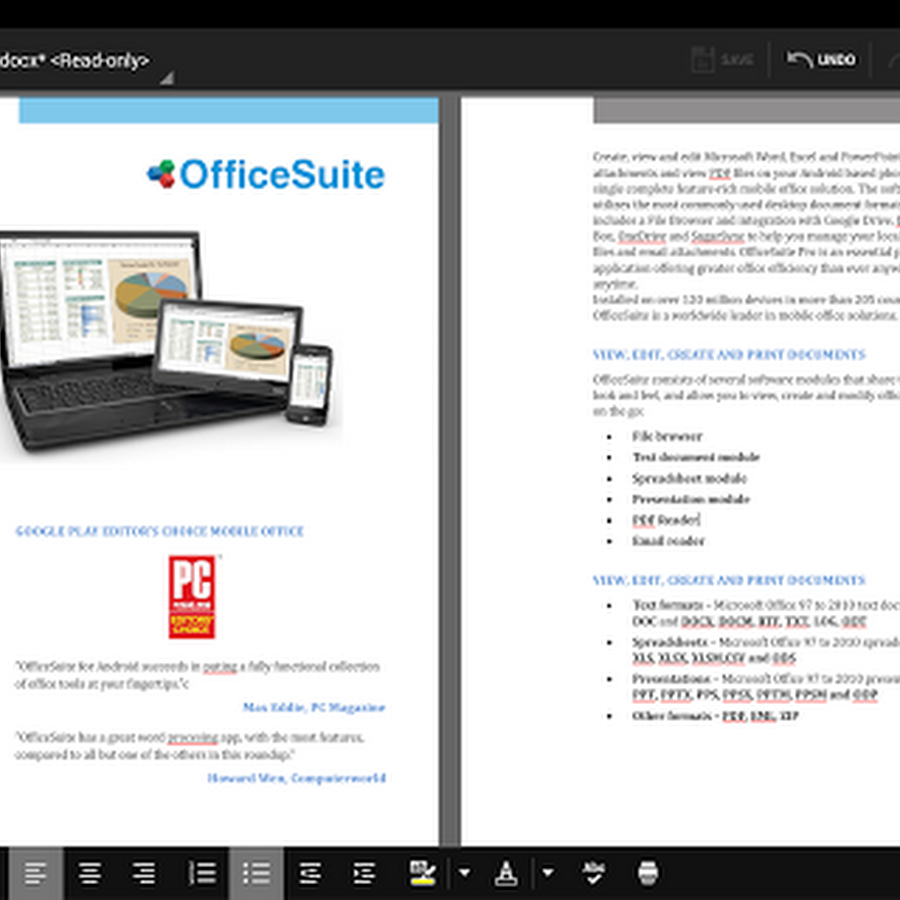Apply right text alignment

click(143, 874)
